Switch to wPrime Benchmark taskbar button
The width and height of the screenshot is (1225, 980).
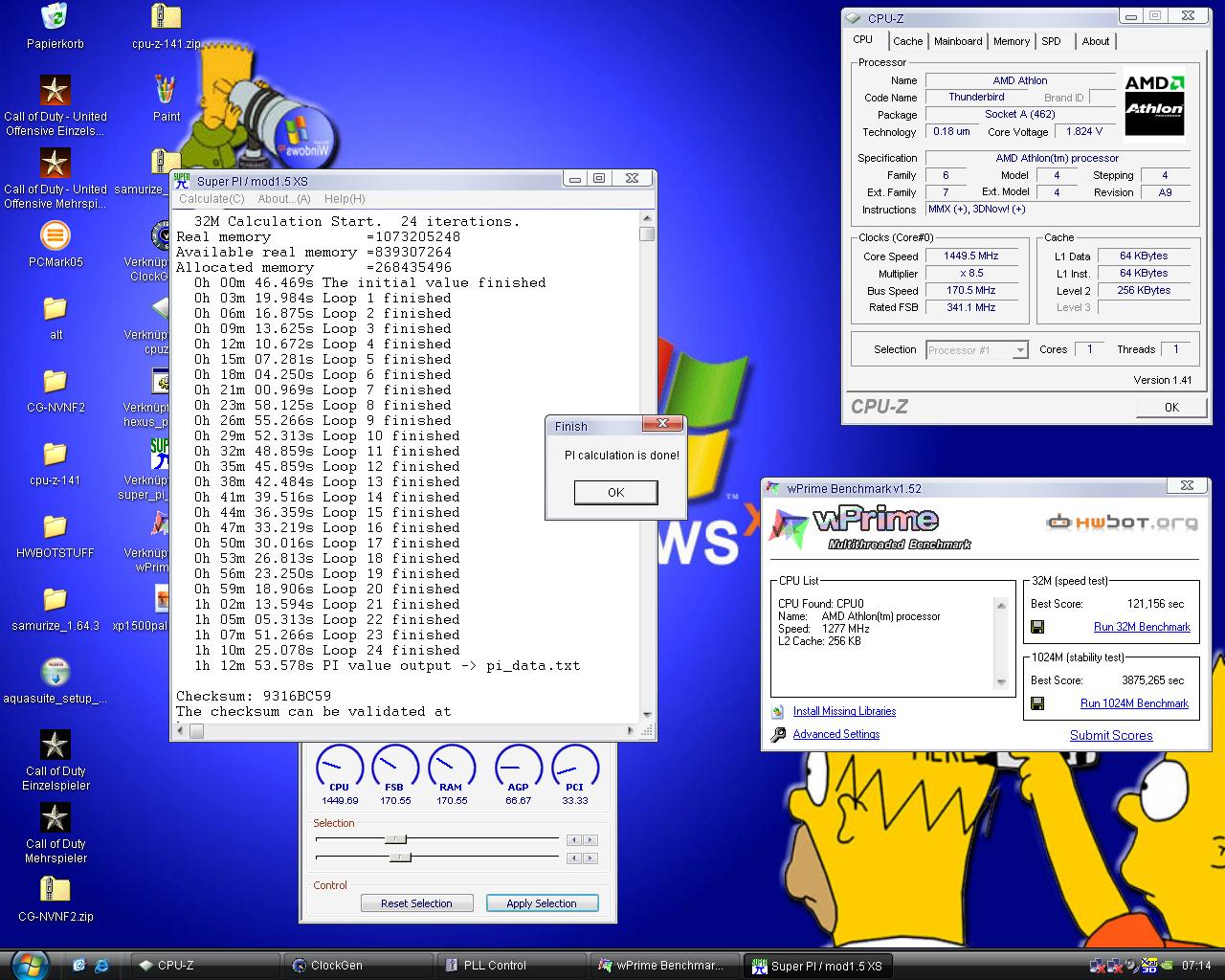click(x=663, y=966)
